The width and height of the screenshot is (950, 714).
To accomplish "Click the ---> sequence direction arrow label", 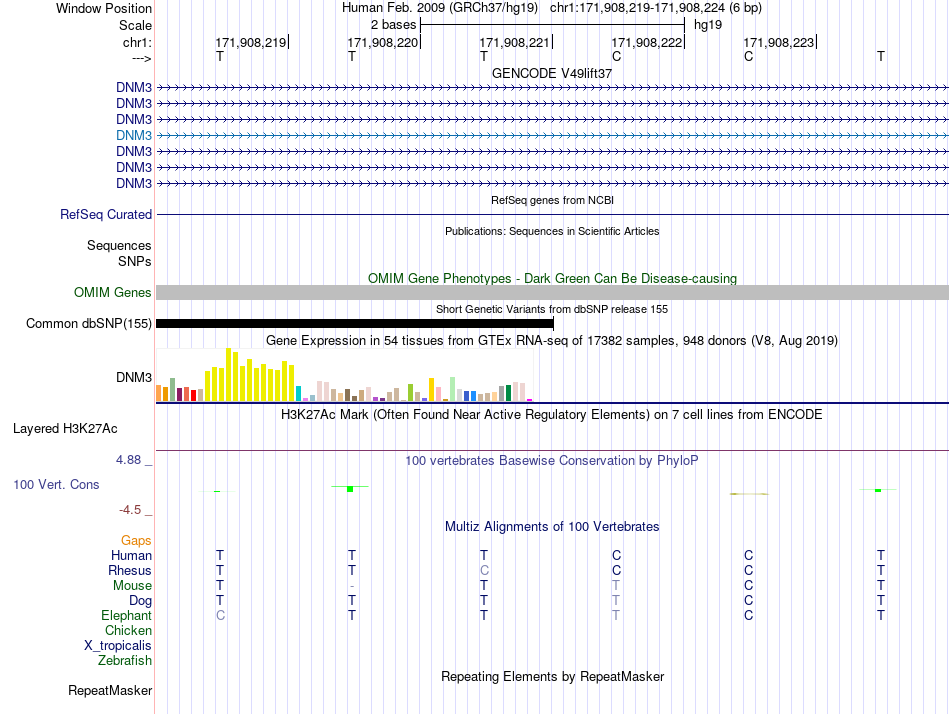I will (142, 59).
